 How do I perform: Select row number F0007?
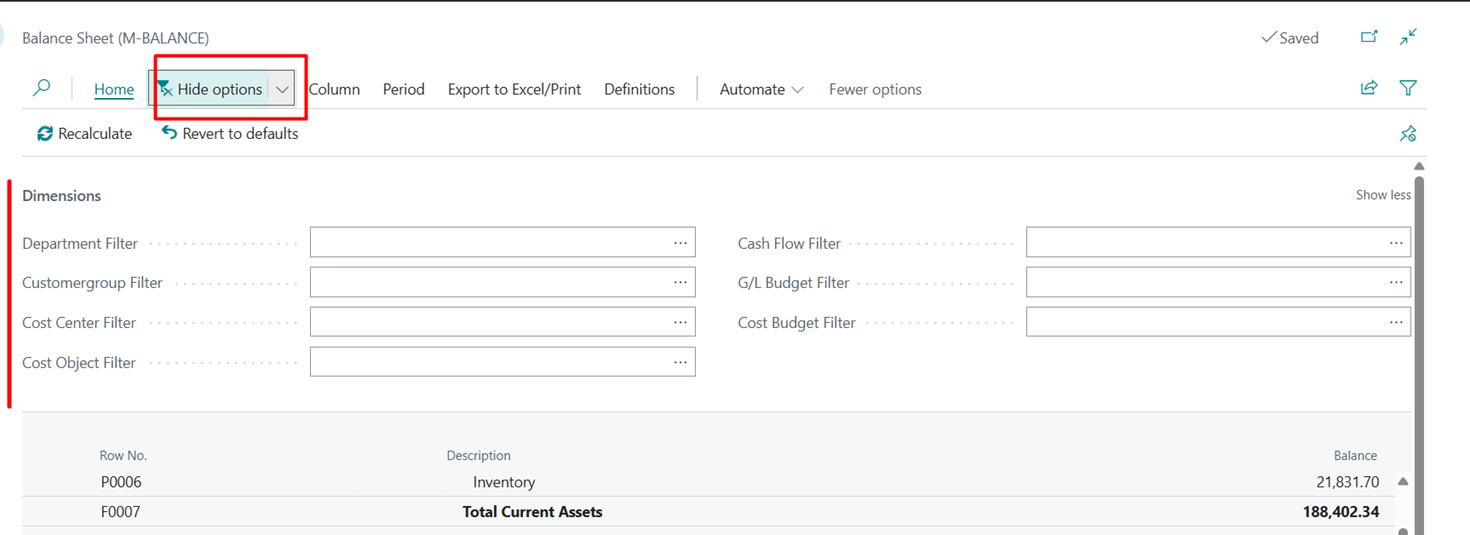[x=121, y=512]
